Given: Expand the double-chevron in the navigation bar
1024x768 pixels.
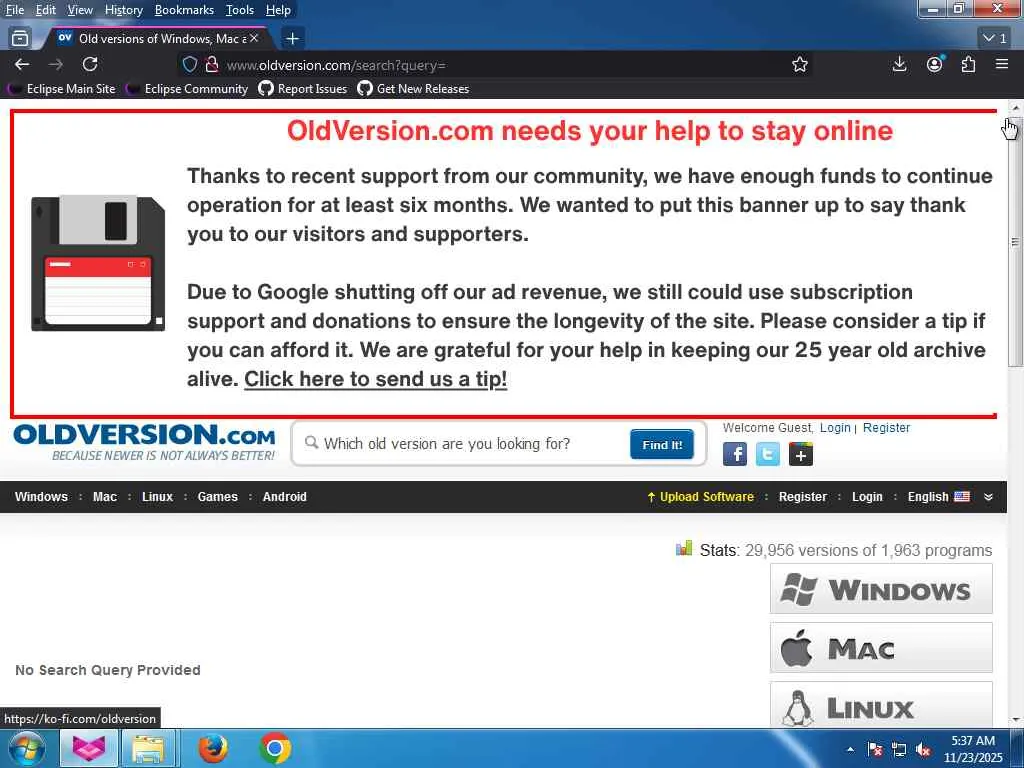Looking at the screenshot, I should coord(988,497).
